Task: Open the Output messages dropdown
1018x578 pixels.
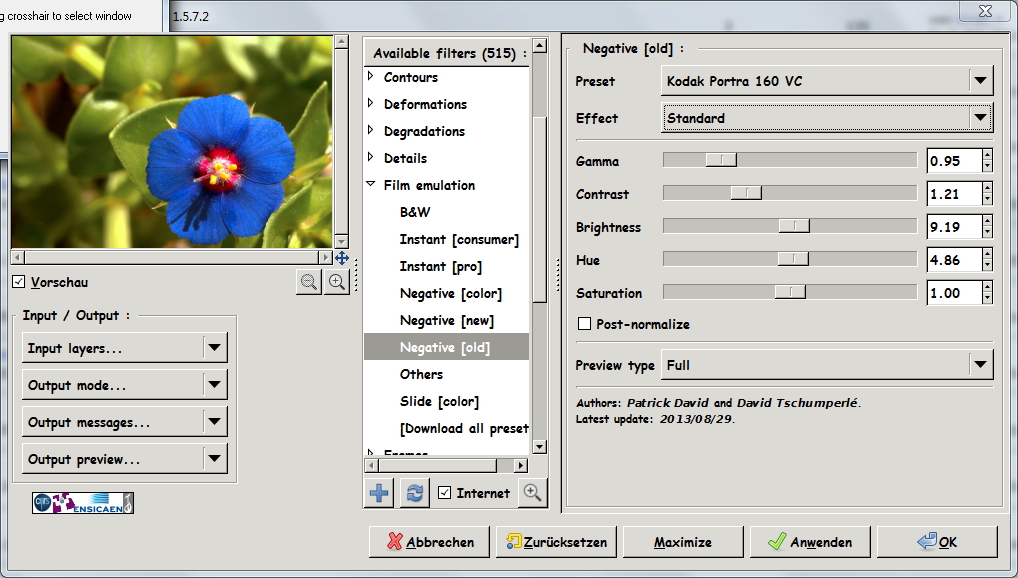Action: 125,422
